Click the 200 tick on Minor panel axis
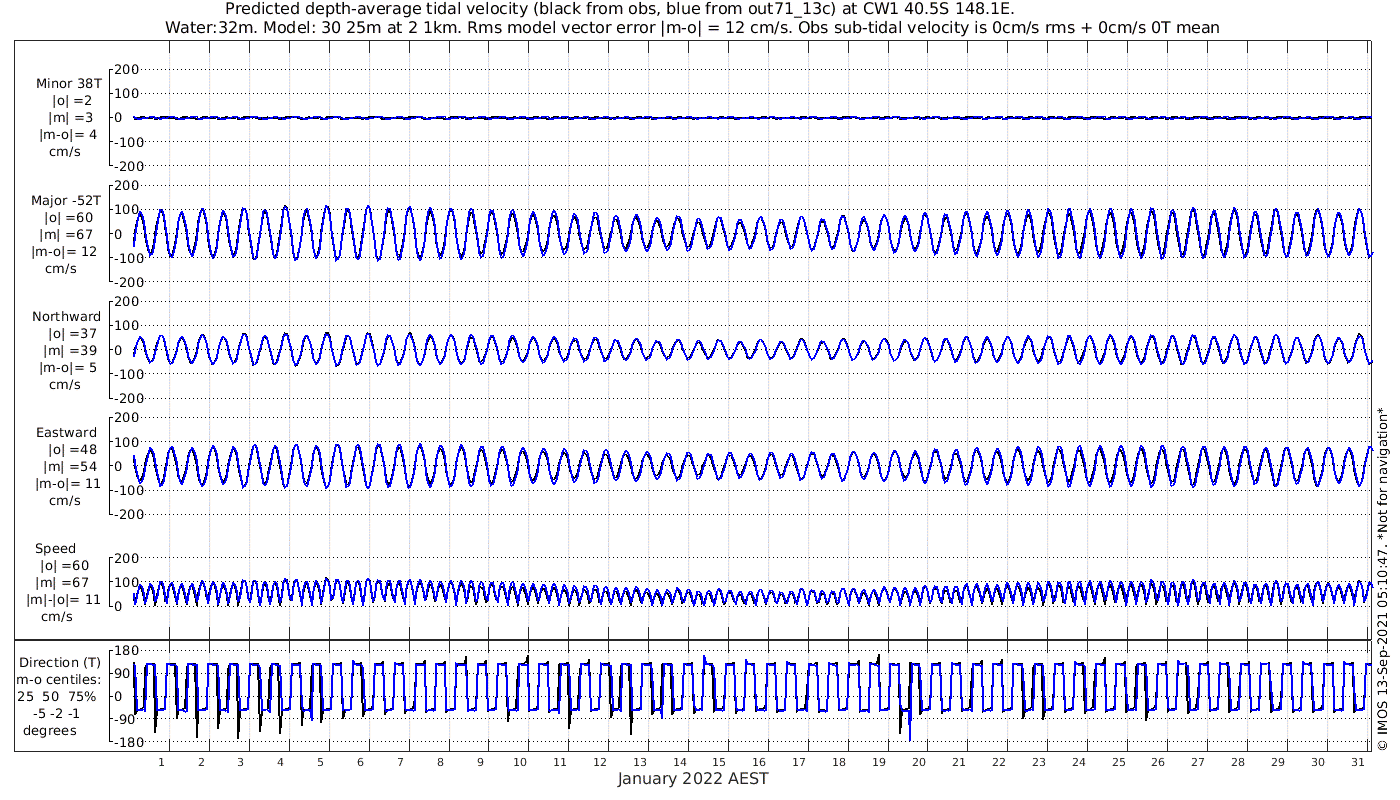Image resolution: width=1400 pixels, height=800 pixels. point(126,69)
